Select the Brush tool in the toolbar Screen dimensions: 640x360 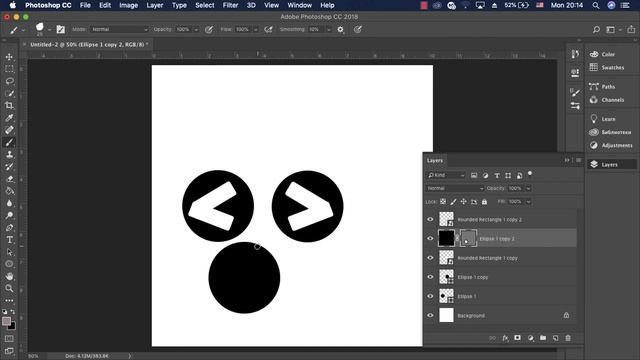tap(9, 142)
